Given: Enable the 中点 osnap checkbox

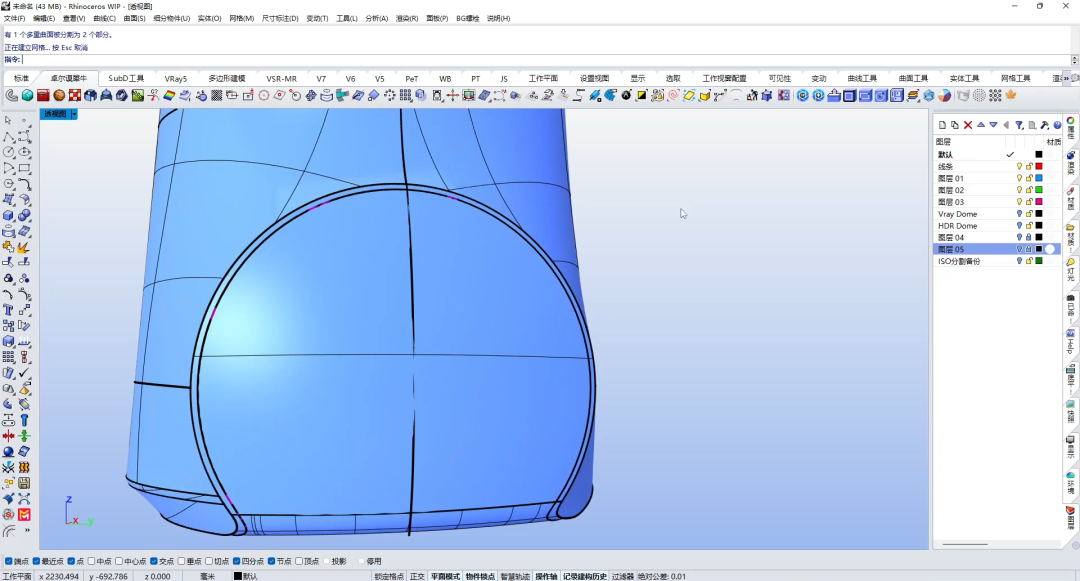Looking at the screenshot, I should coord(92,562).
